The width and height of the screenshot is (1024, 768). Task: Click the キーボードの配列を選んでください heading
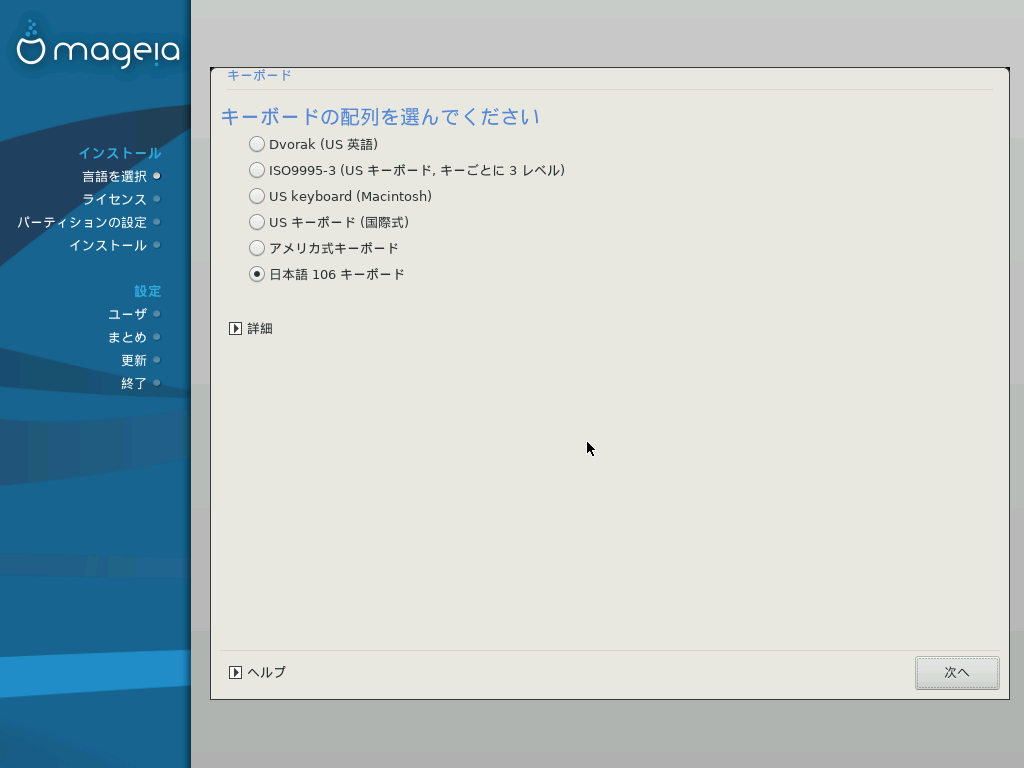380,117
